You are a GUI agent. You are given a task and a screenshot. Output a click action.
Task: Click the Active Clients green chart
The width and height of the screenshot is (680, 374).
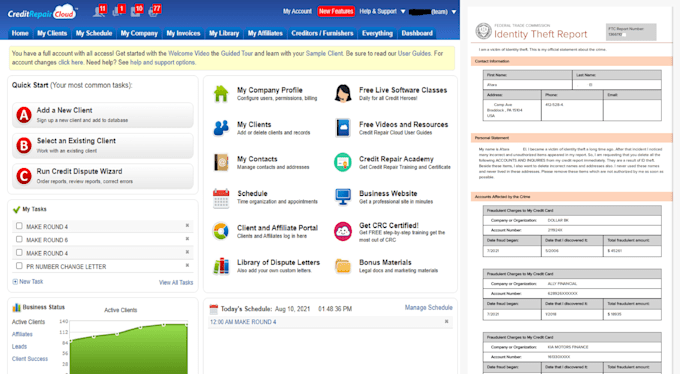point(129,348)
